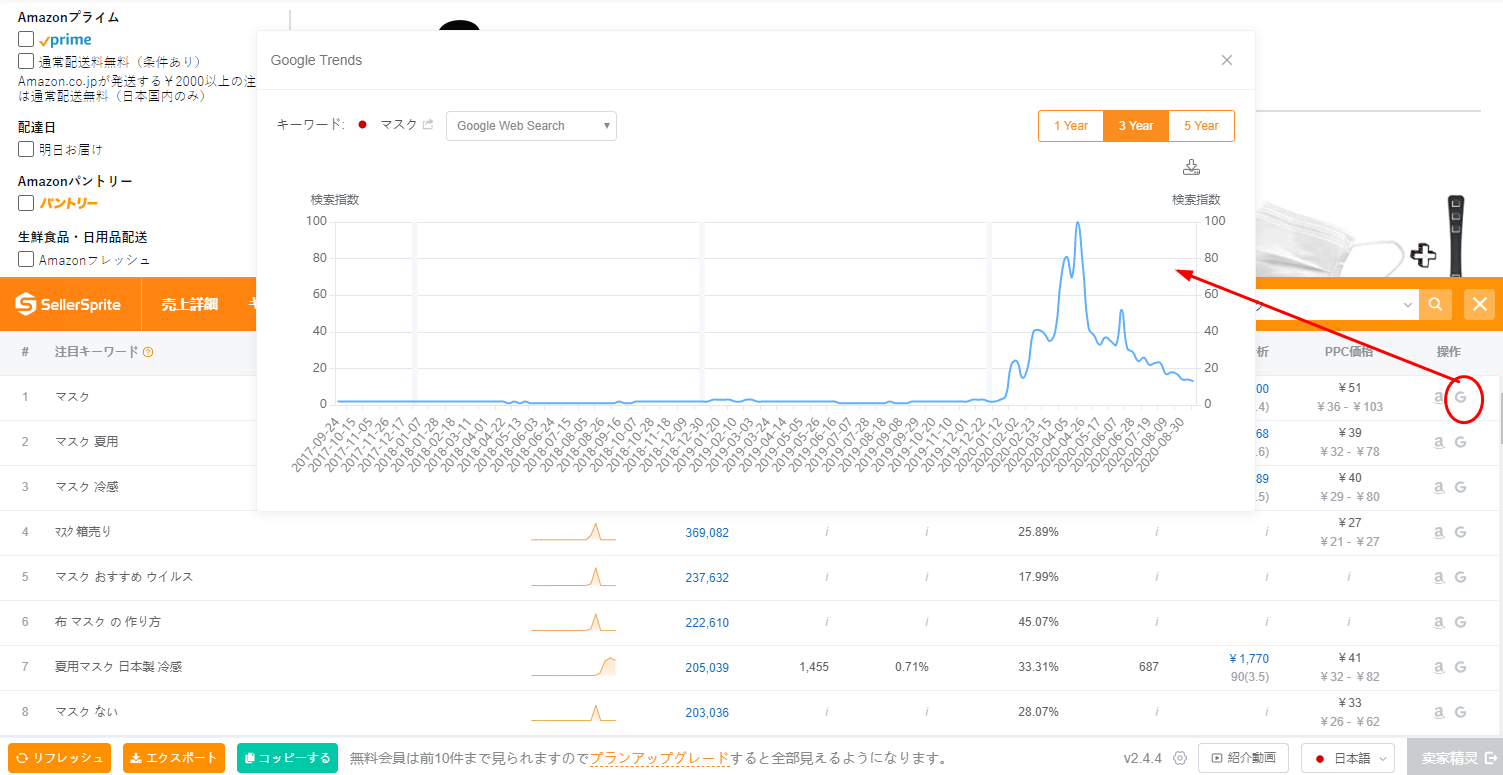Image resolution: width=1503 pixels, height=775 pixels.
Task: Click the v2.4.4 version text
Action: (1142, 758)
